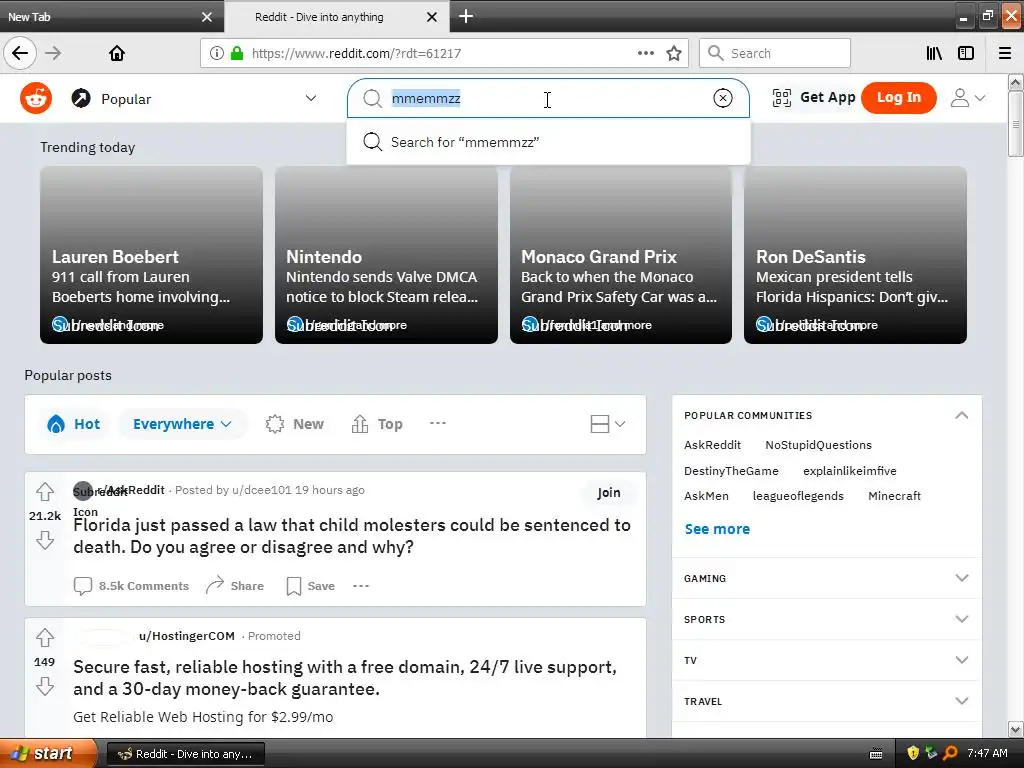Open the NoStupidQuestions community link
Viewport: 1024px width, 768px height.
pos(818,445)
